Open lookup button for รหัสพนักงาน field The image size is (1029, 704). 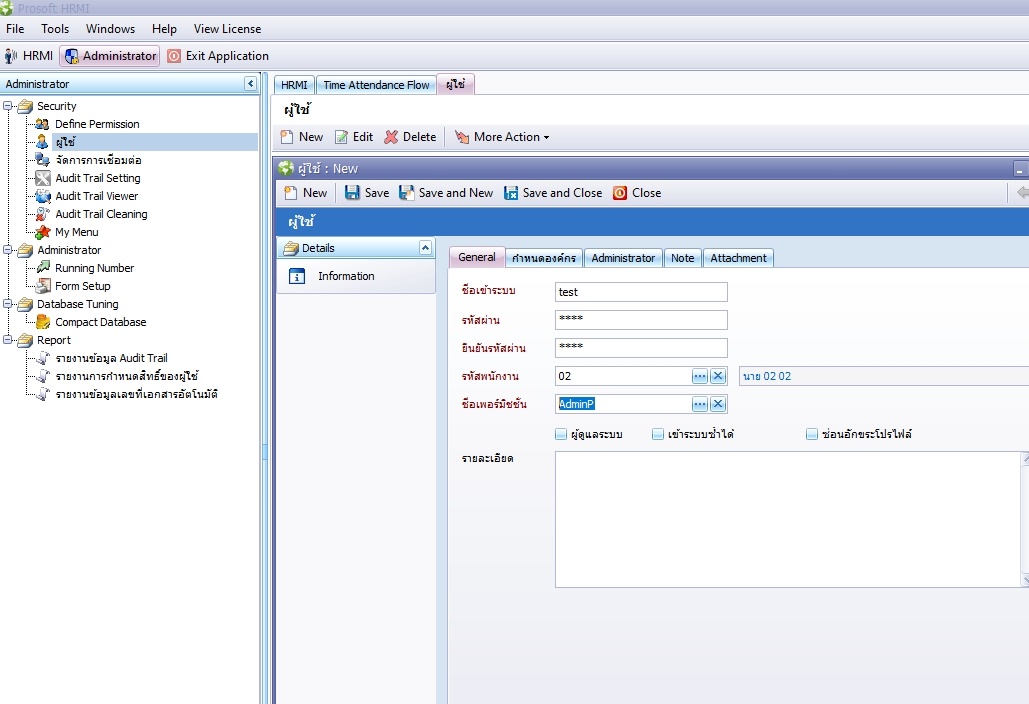[700, 376]
